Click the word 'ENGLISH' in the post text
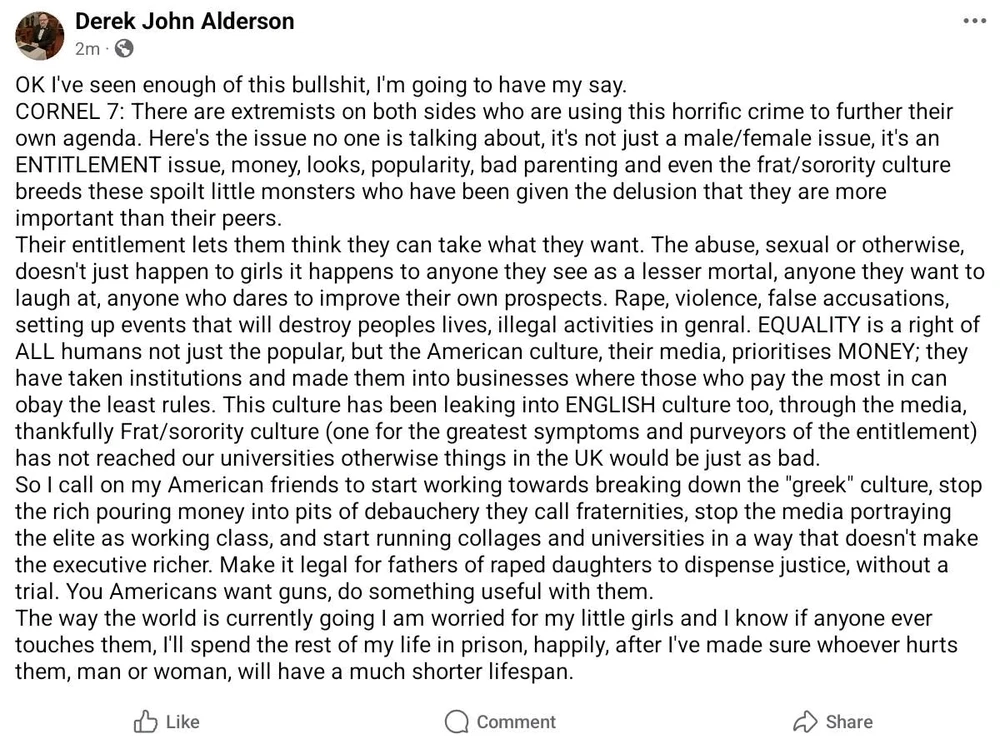 610,406
